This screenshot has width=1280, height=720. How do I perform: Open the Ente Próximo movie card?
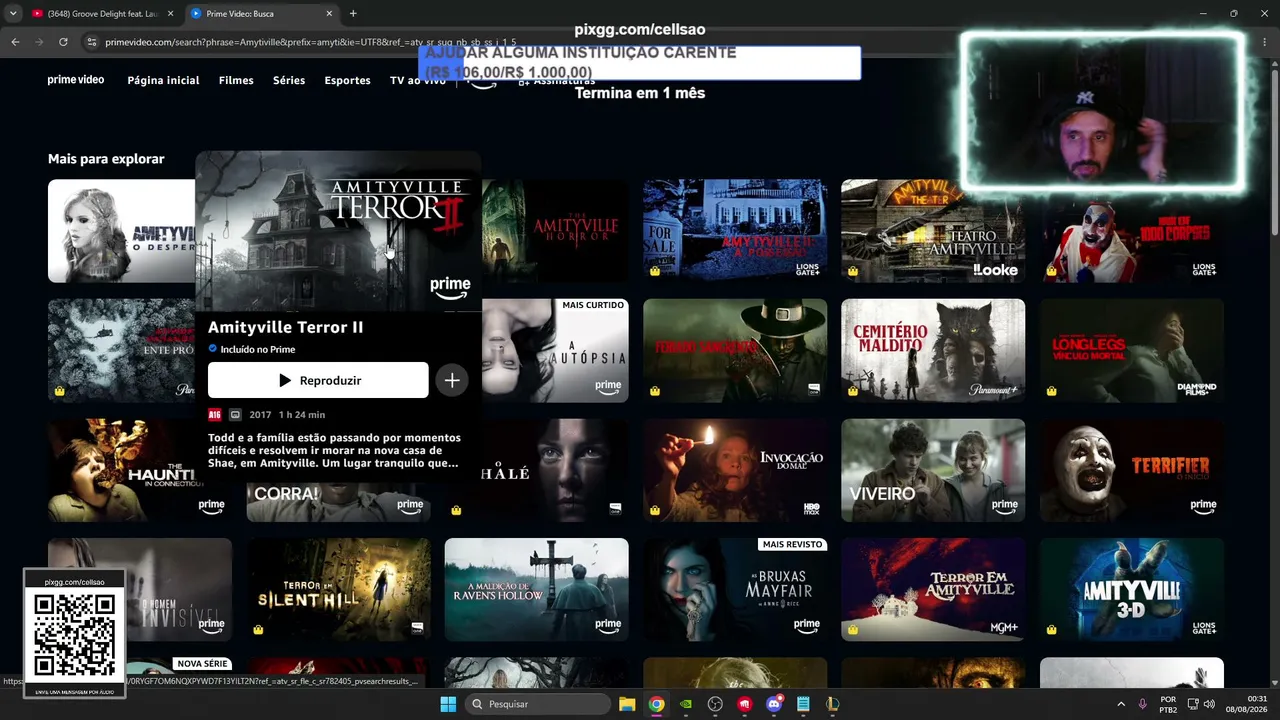click(121, 350)
